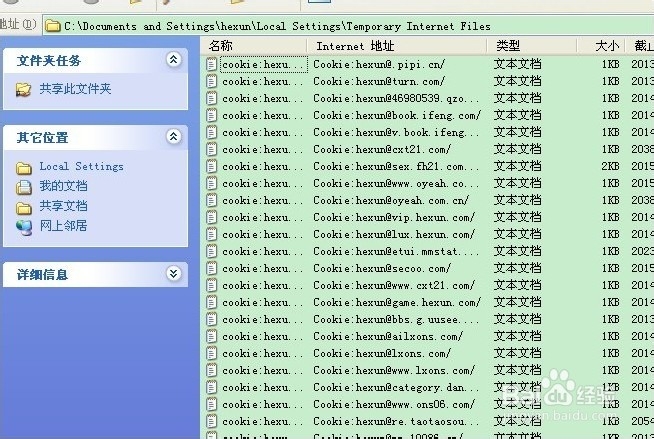The width and height of the screenshot is (654, 439).
Task: Click the address bar path field
Action: 348,26
